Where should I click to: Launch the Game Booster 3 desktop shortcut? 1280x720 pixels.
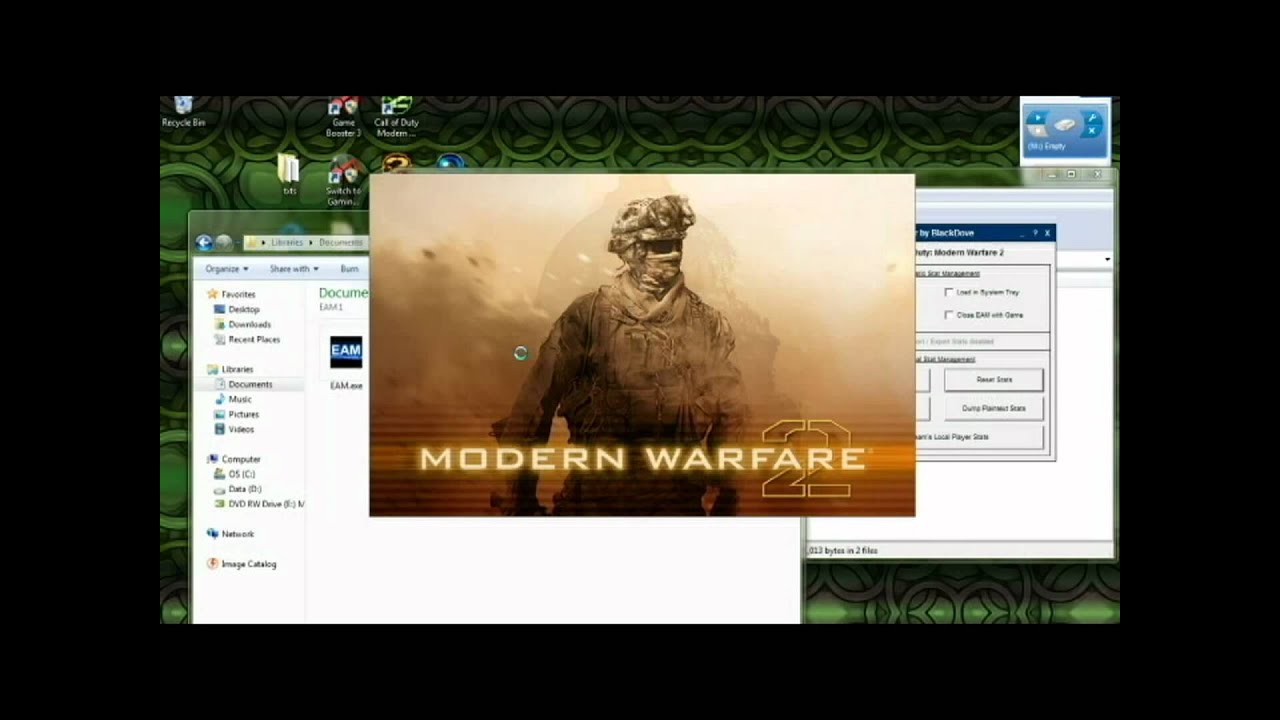(x=343, y=117)
